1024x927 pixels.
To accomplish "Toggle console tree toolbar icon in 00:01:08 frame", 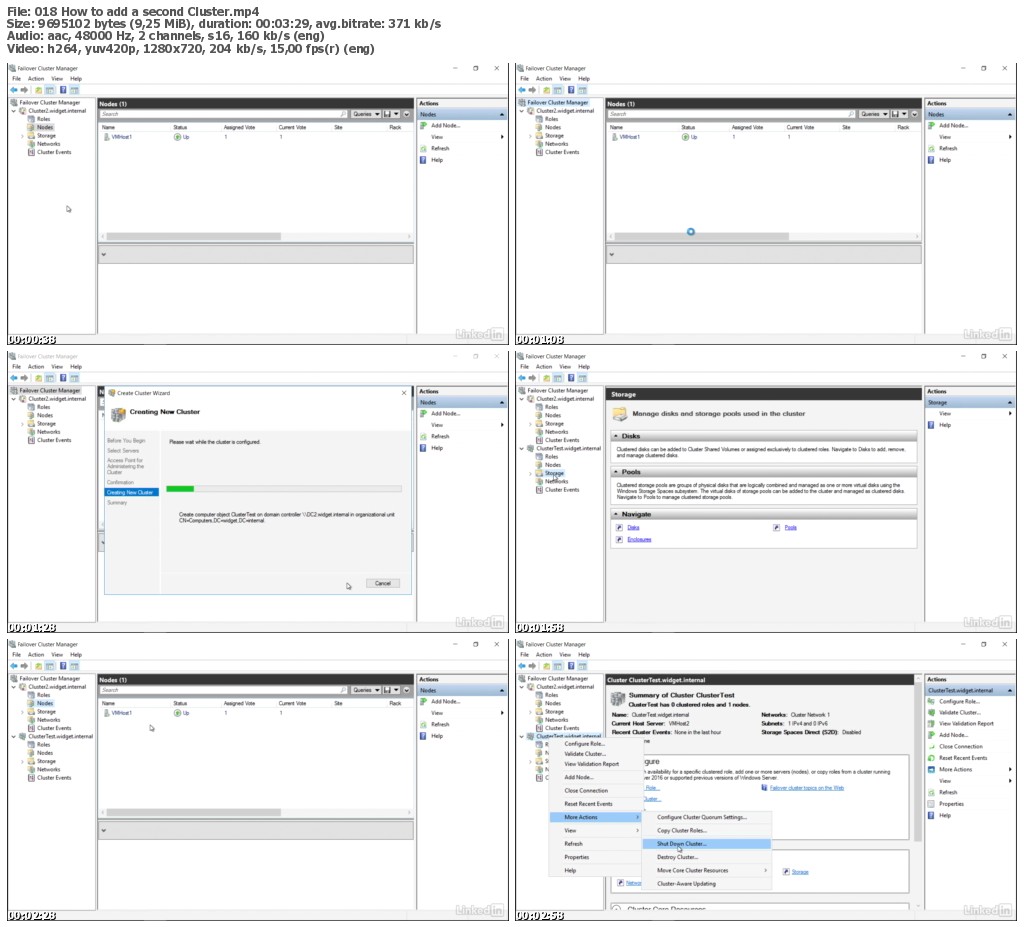I will coord(558,89).
